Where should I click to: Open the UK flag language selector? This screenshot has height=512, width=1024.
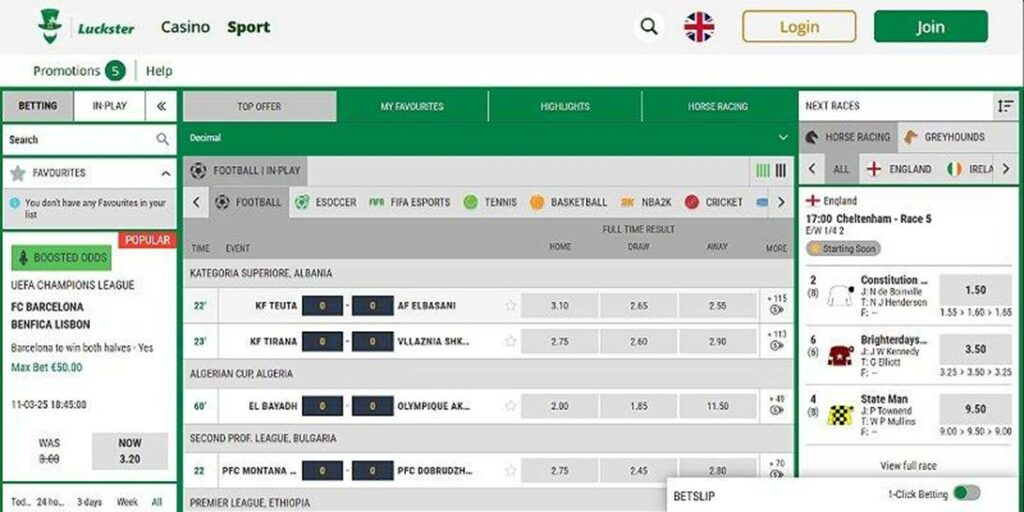699,27
